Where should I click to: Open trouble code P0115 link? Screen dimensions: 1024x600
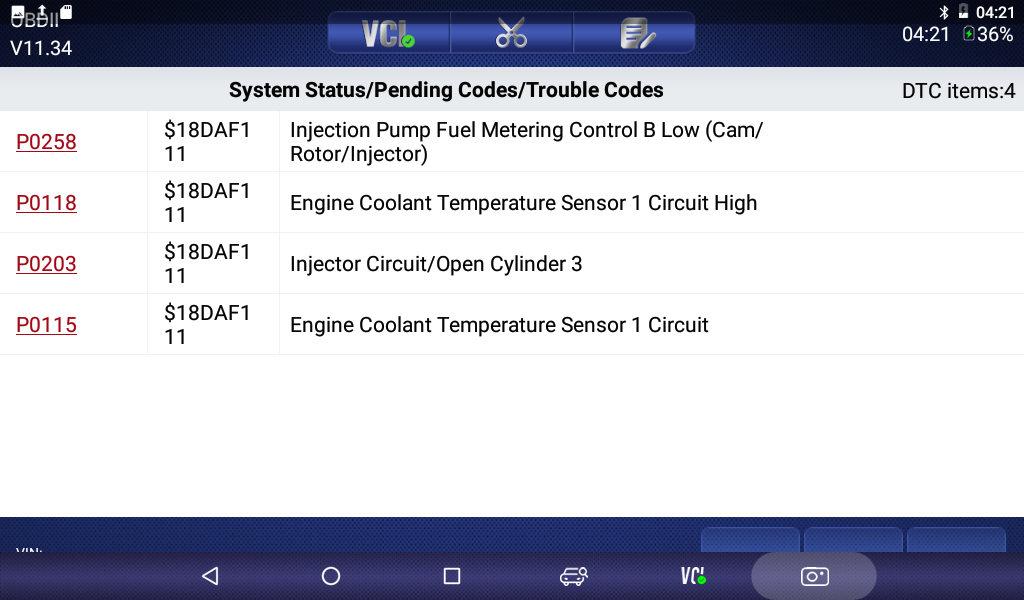click(x=46, y=325)
